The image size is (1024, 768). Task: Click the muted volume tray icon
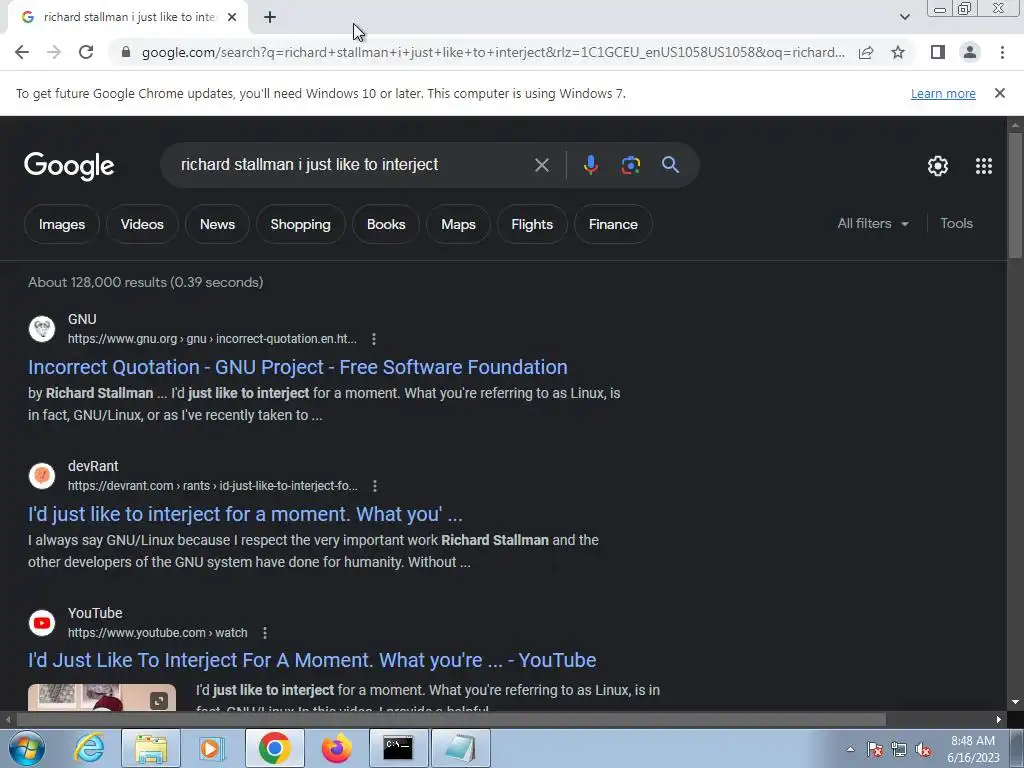pos(923,750)
